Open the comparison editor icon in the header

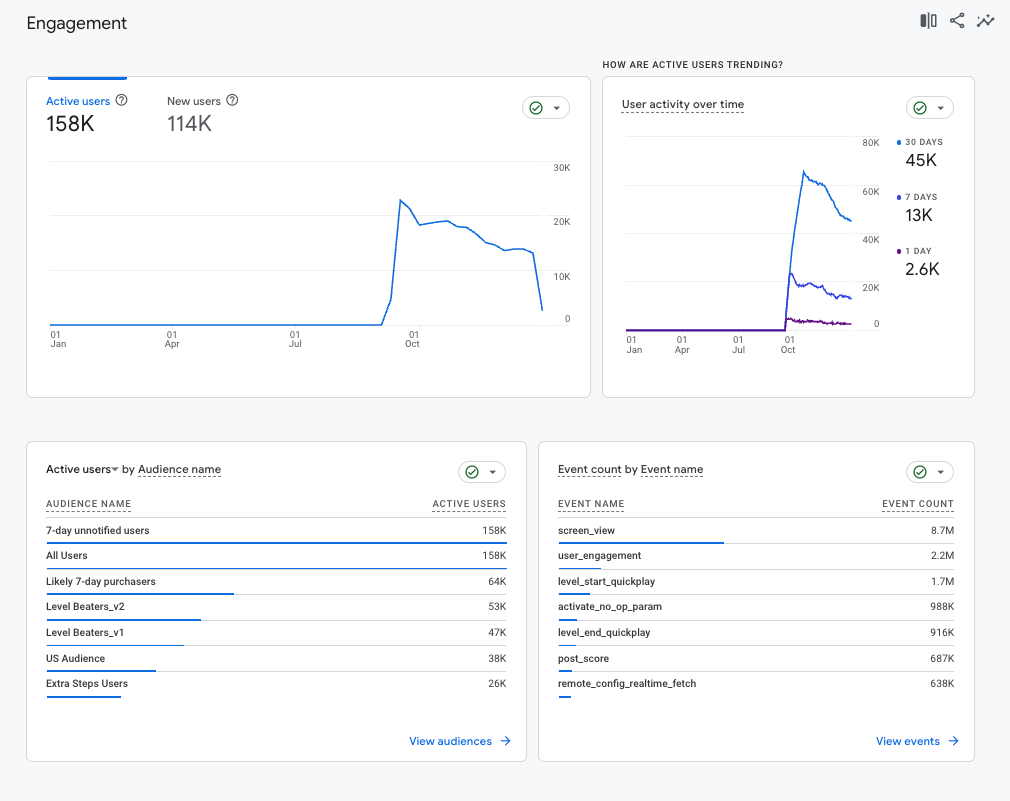click(x=926, y=20)
